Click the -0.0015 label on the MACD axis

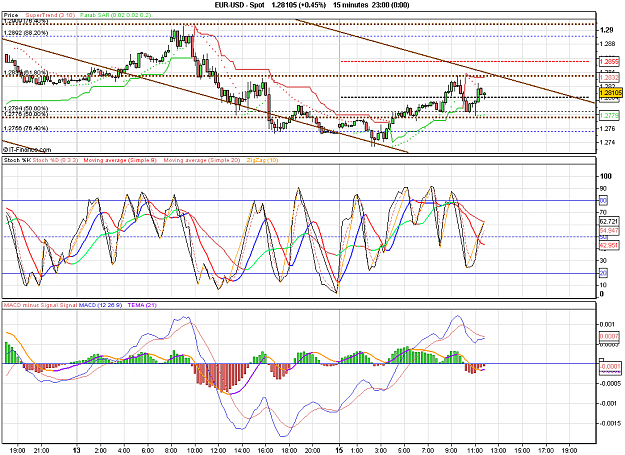pyautogui.click(x=609, y=424)
